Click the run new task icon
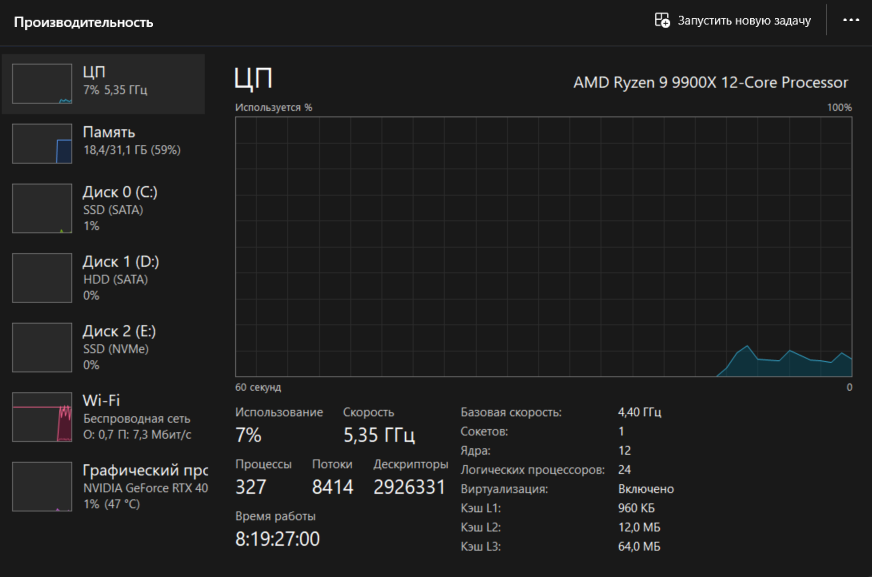872x577 pixels. (x=662, y=21)
